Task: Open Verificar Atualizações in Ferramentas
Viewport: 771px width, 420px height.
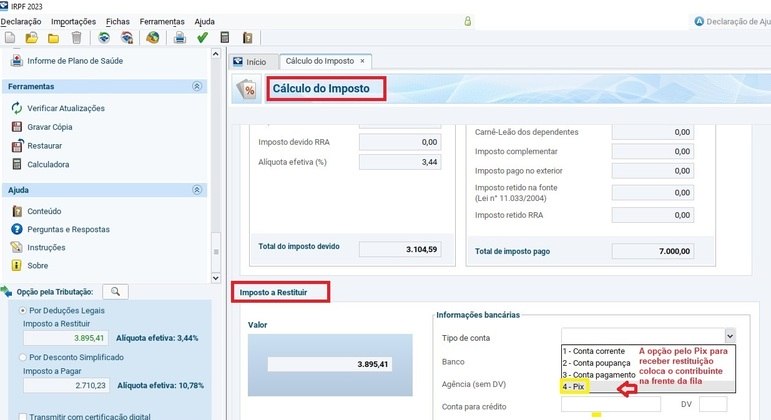Action: coord(66,108)
